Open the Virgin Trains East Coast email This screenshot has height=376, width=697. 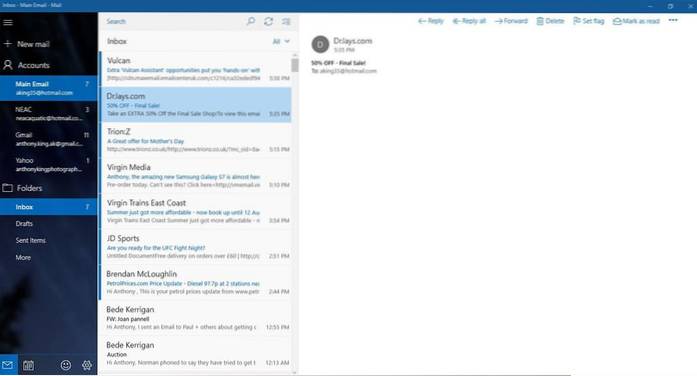tap(196, 211)
